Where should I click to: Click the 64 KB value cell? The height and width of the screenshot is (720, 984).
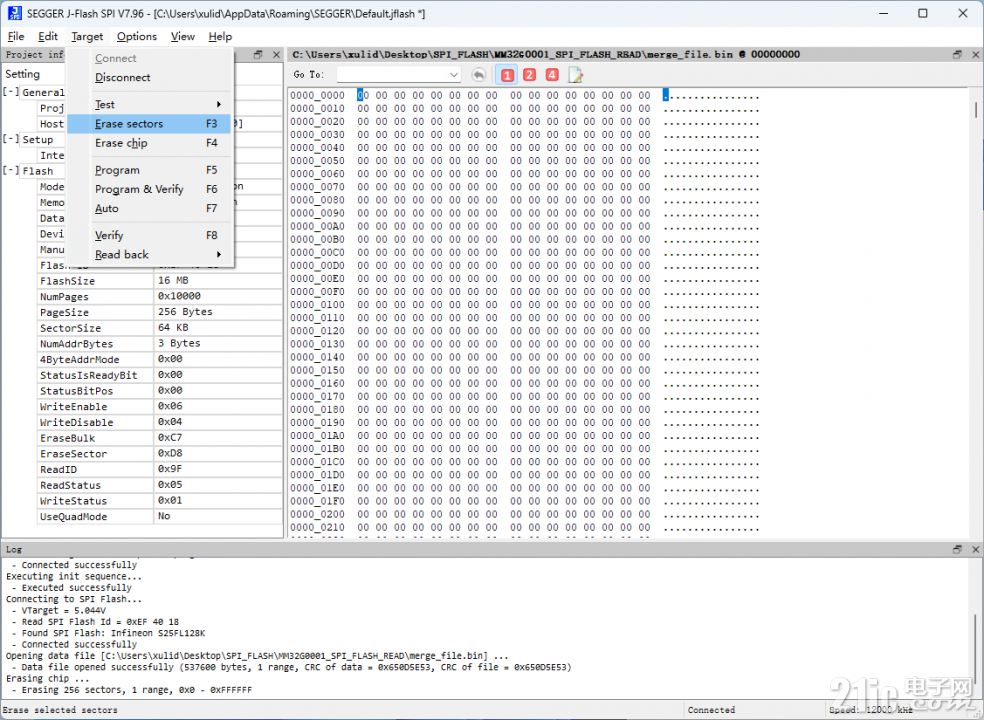pos(218,328)
